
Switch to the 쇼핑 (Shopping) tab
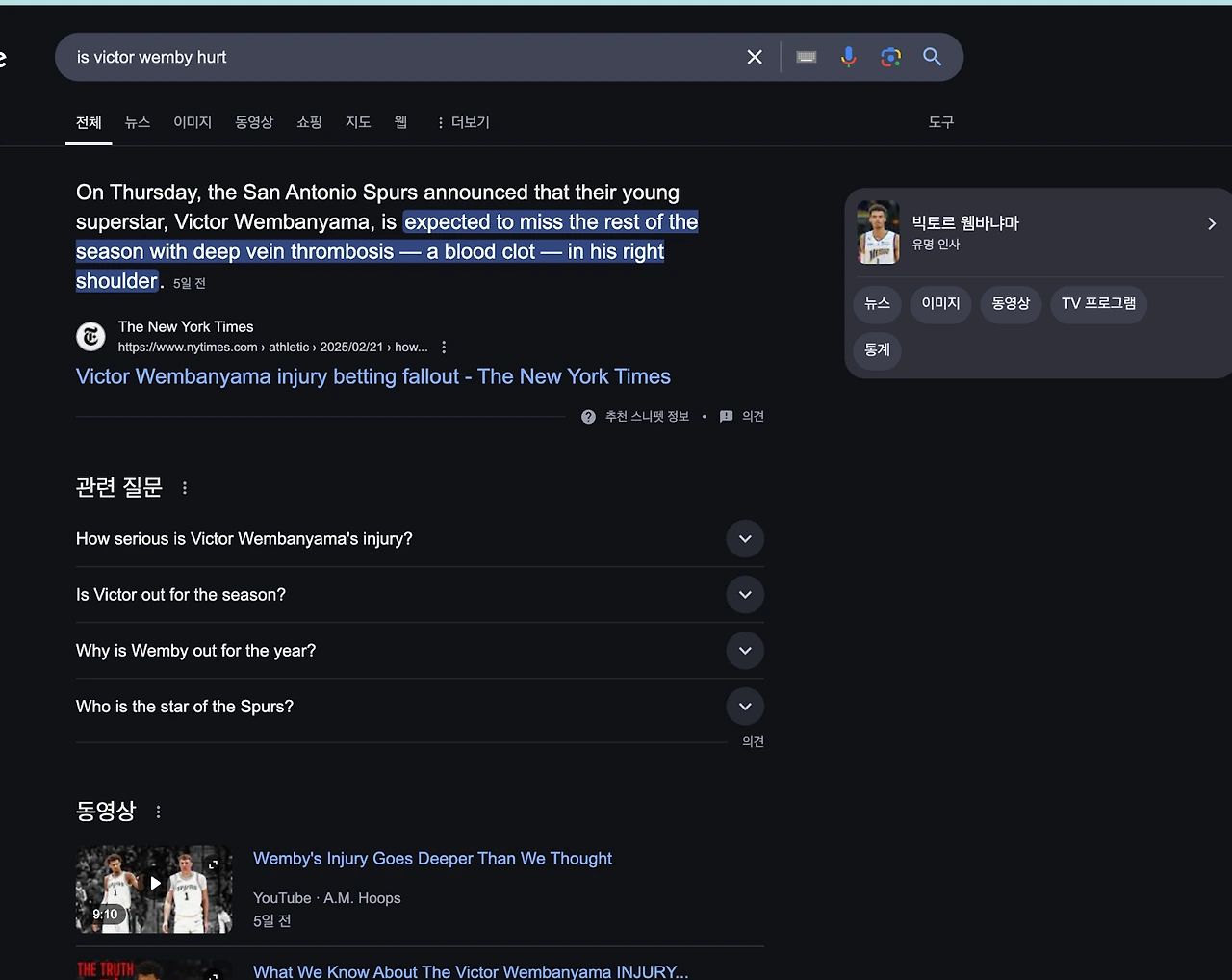[x=309, y=122]
